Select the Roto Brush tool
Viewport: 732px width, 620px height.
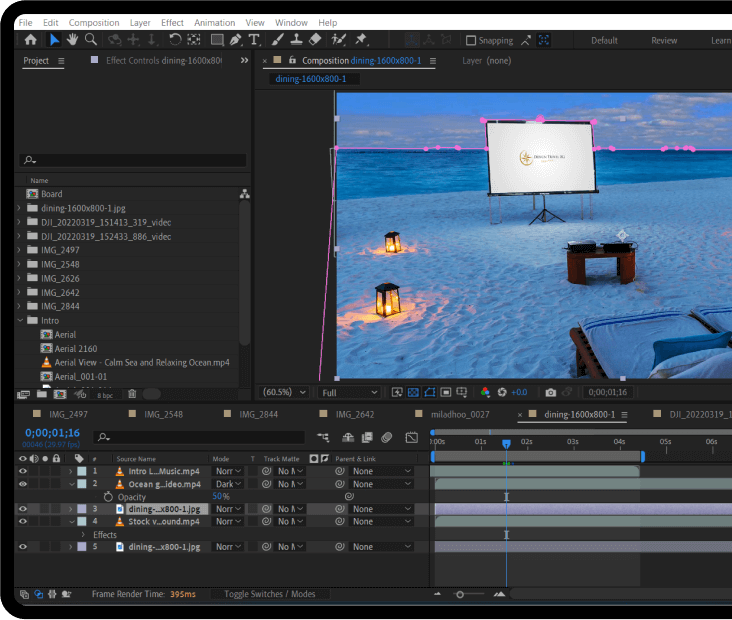tap(338, 40)
